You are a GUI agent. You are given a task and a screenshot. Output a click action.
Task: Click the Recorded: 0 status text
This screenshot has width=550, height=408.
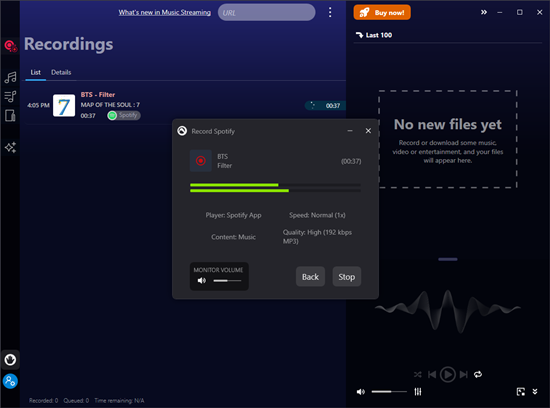43,400
